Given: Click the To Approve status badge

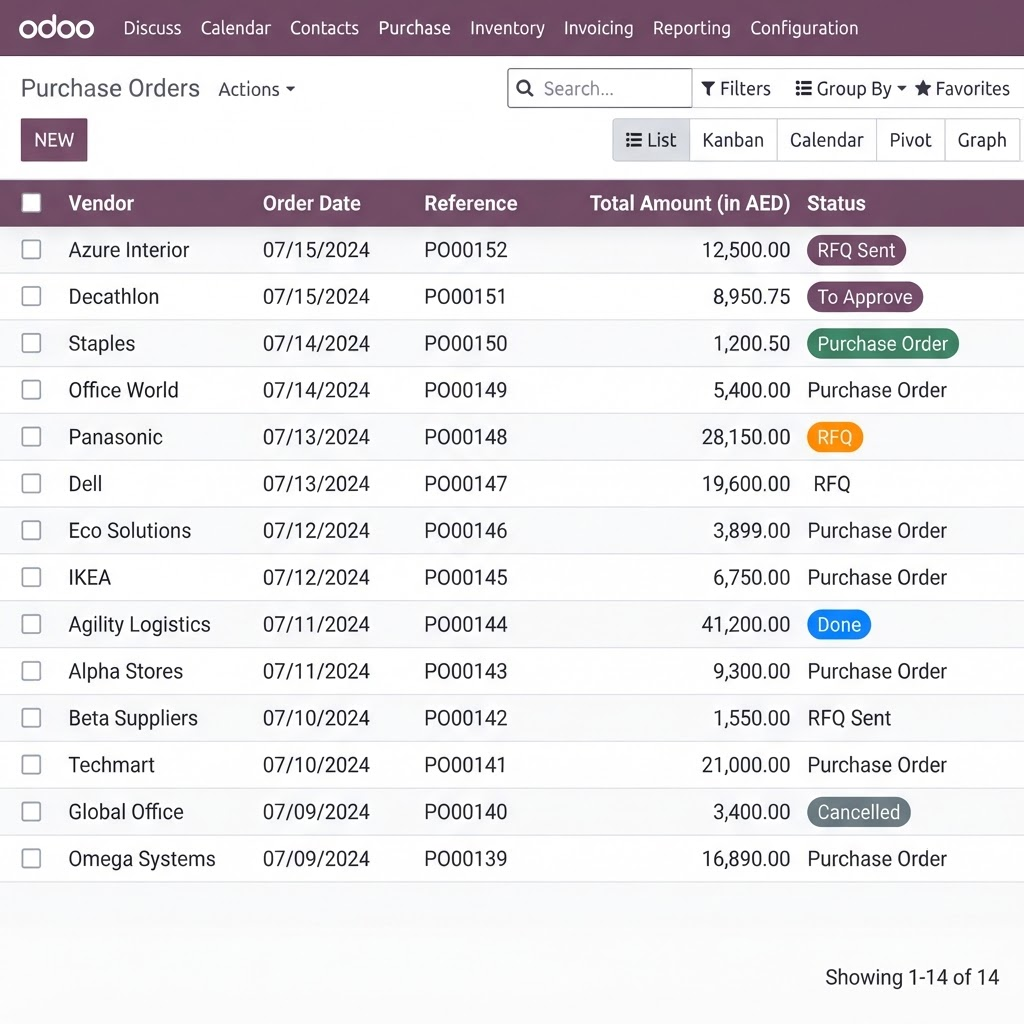Looking at the screenshot, I should click(x=865, y=297).
